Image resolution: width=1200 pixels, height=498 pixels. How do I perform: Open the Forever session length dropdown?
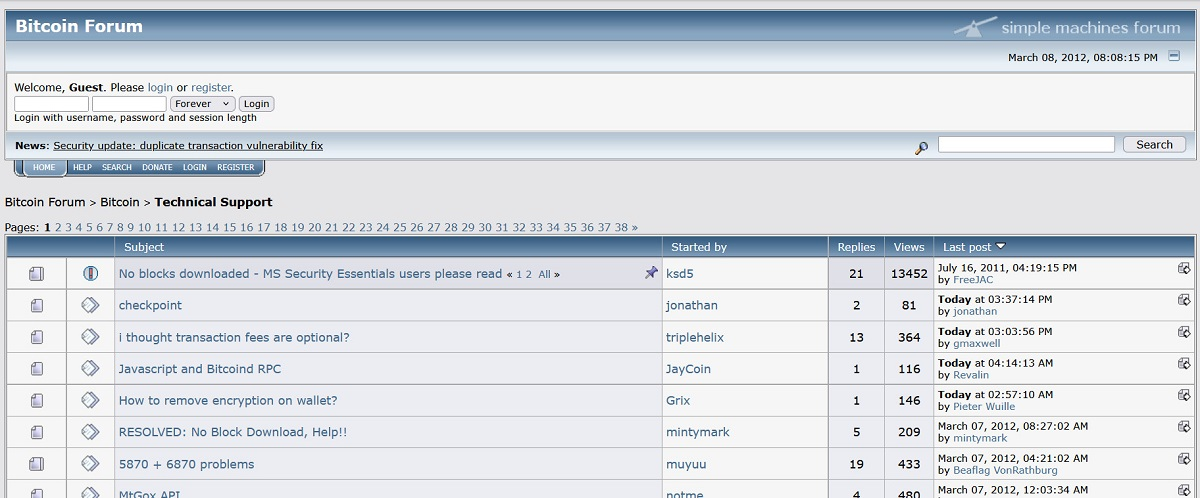click(202, 104)
